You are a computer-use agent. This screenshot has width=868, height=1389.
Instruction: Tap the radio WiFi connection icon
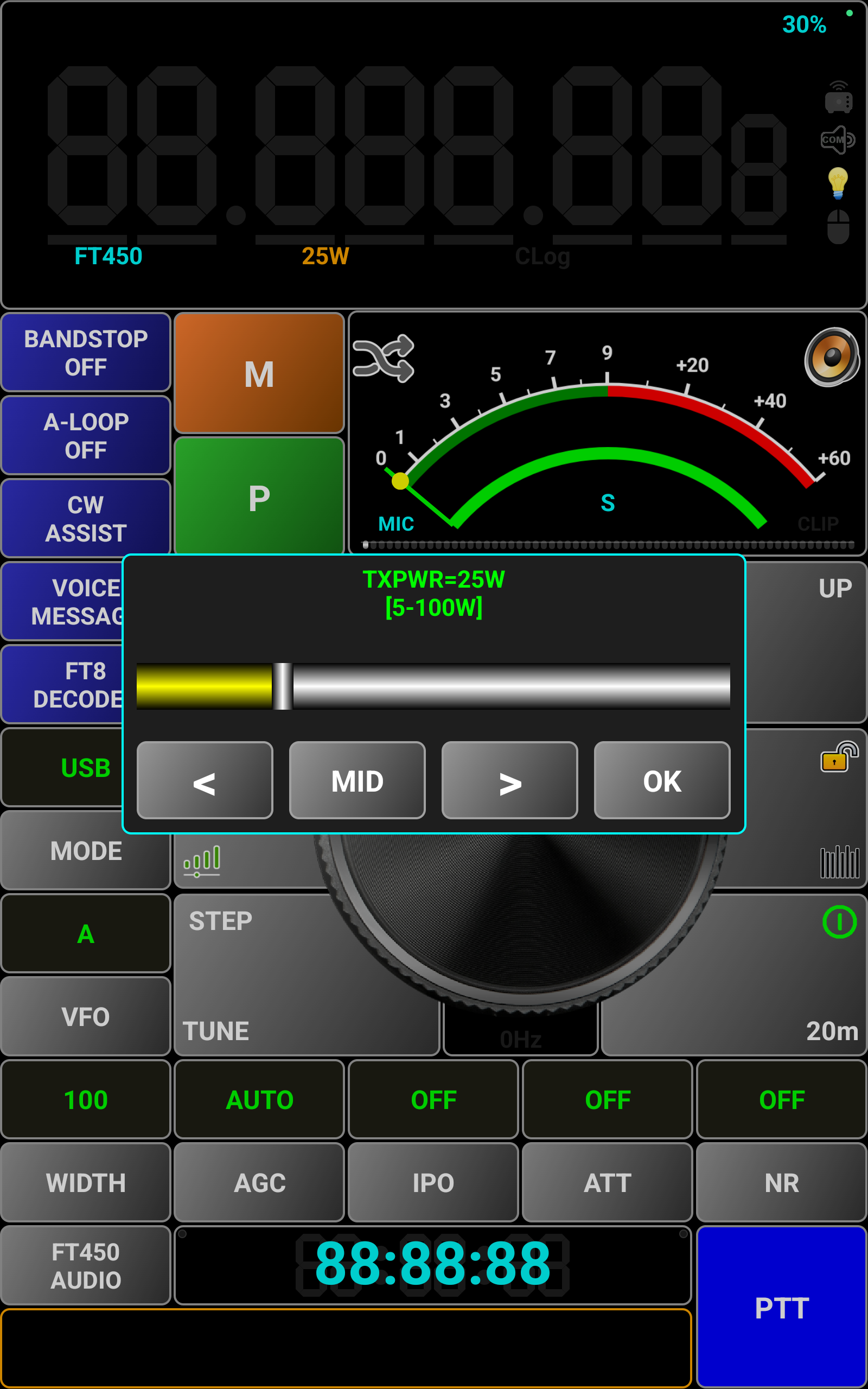tap(838, 98)
